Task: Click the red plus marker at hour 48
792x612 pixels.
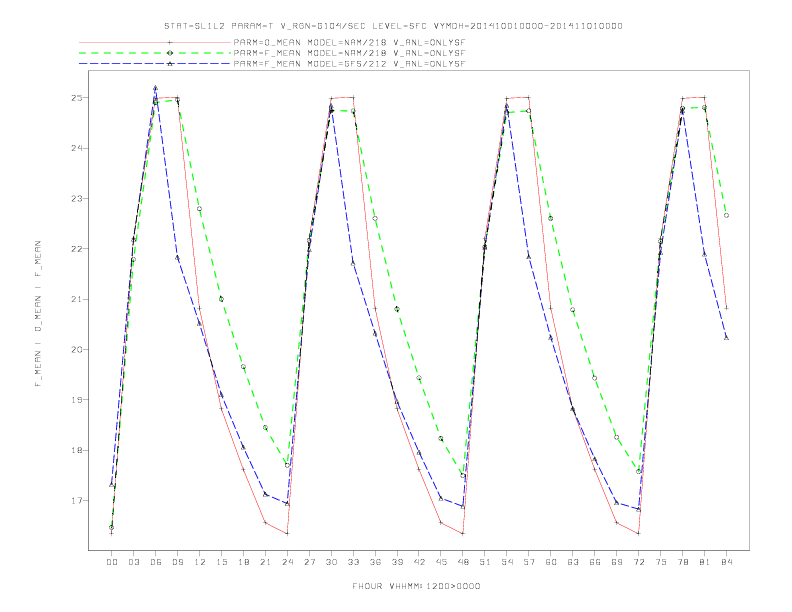Action: tap(463, 533)
